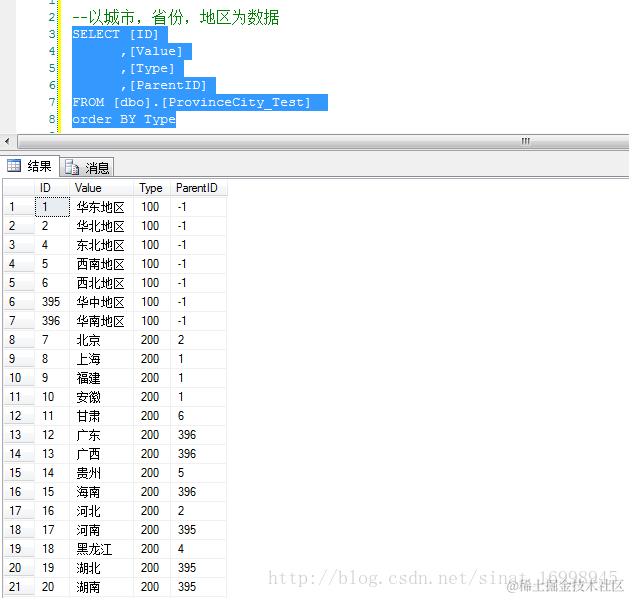This screenshot has width=629, height=598.
Task: Click Type cell 100 in 华东地区 row
Action: [x=152, y=207]
